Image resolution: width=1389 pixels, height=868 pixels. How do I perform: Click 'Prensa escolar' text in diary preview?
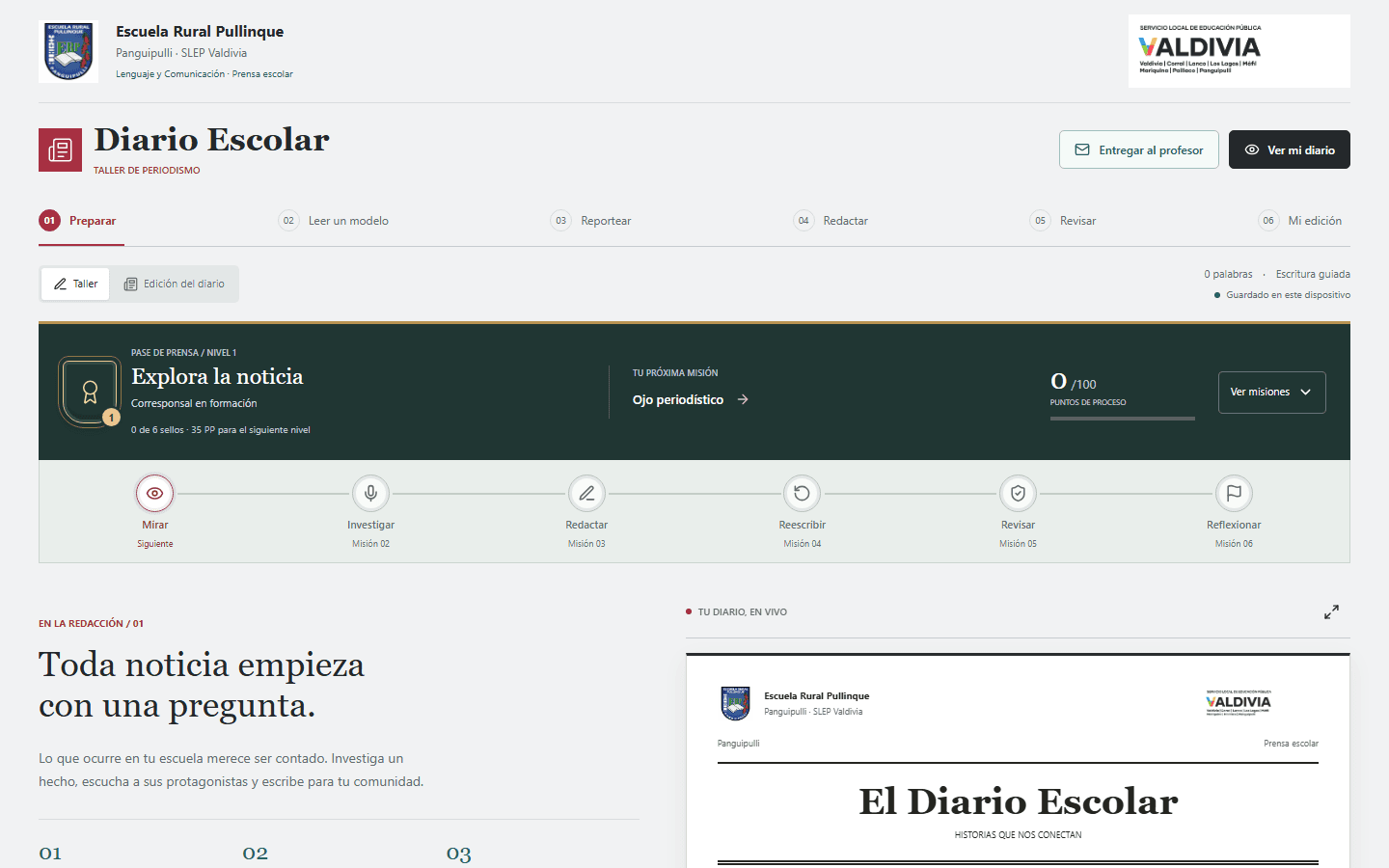pos(1291,744)
